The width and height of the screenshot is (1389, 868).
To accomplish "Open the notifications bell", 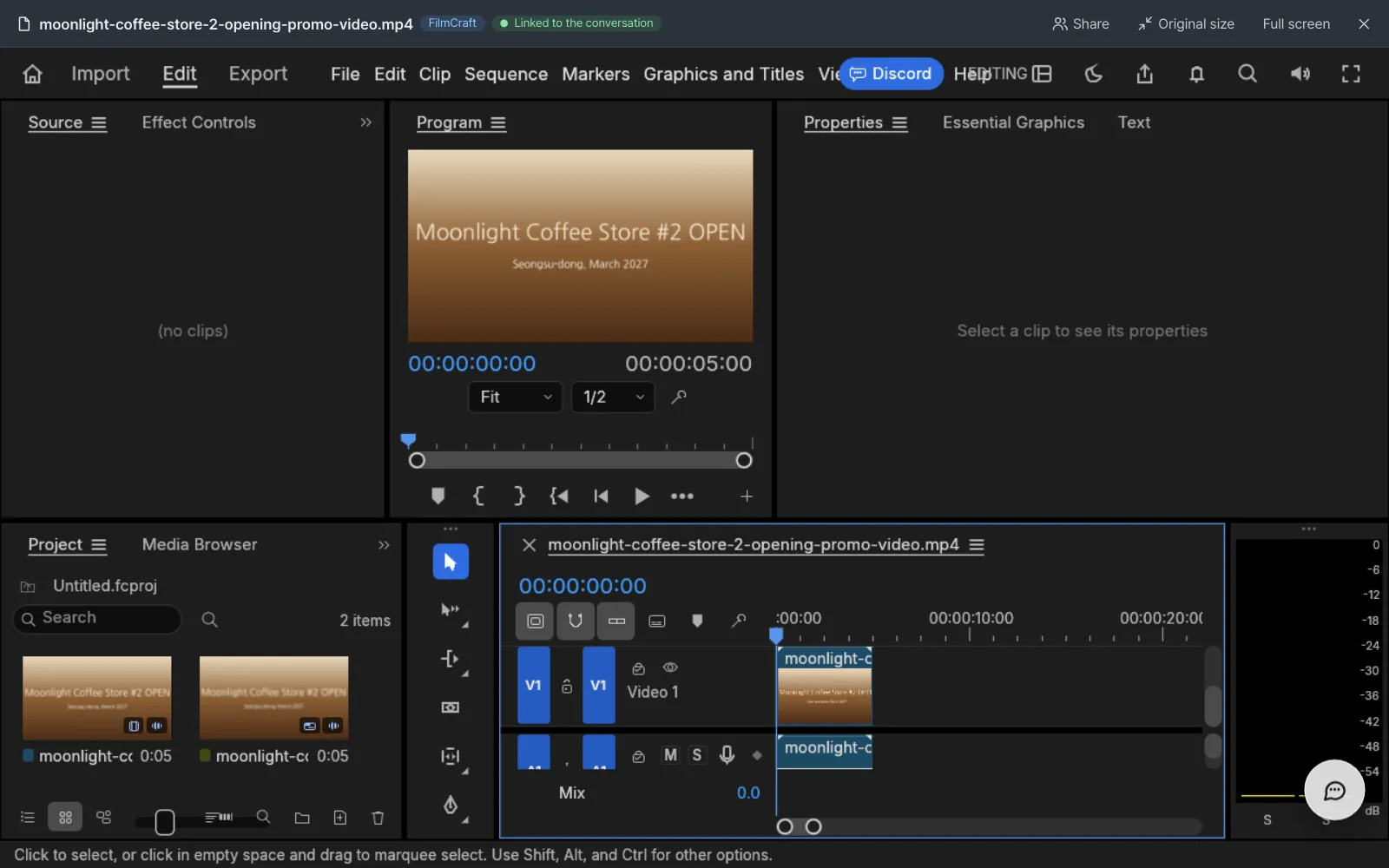I will 1196,74.
